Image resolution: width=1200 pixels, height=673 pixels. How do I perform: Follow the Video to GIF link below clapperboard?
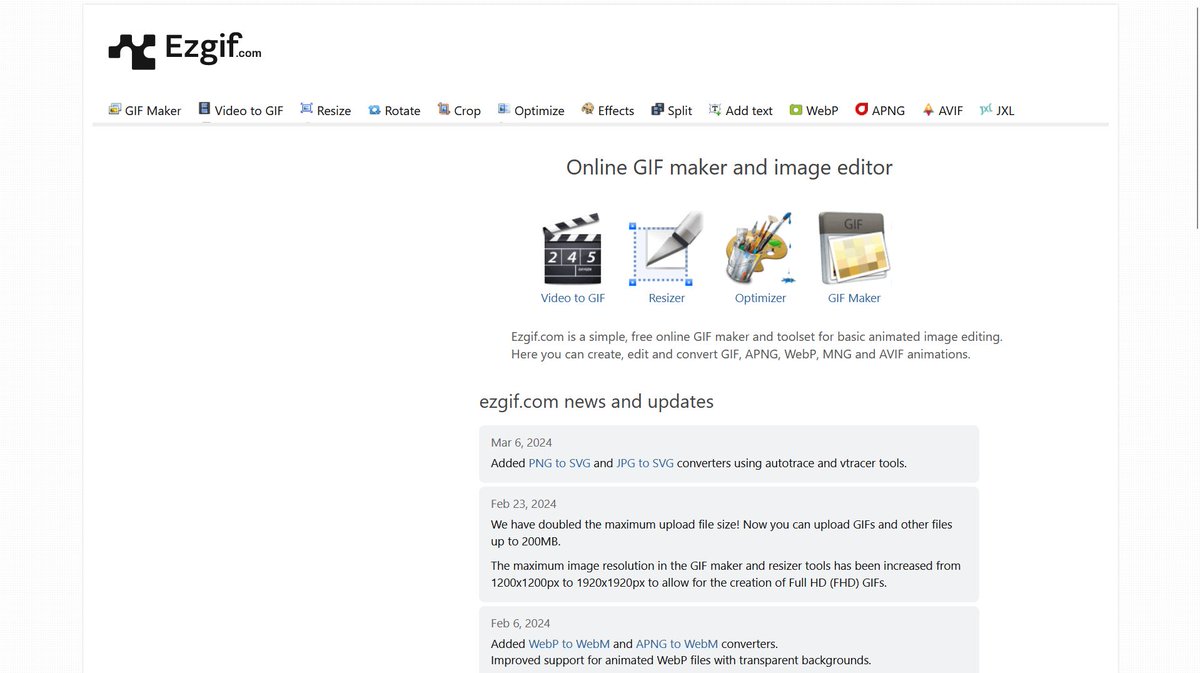(573, 298)
